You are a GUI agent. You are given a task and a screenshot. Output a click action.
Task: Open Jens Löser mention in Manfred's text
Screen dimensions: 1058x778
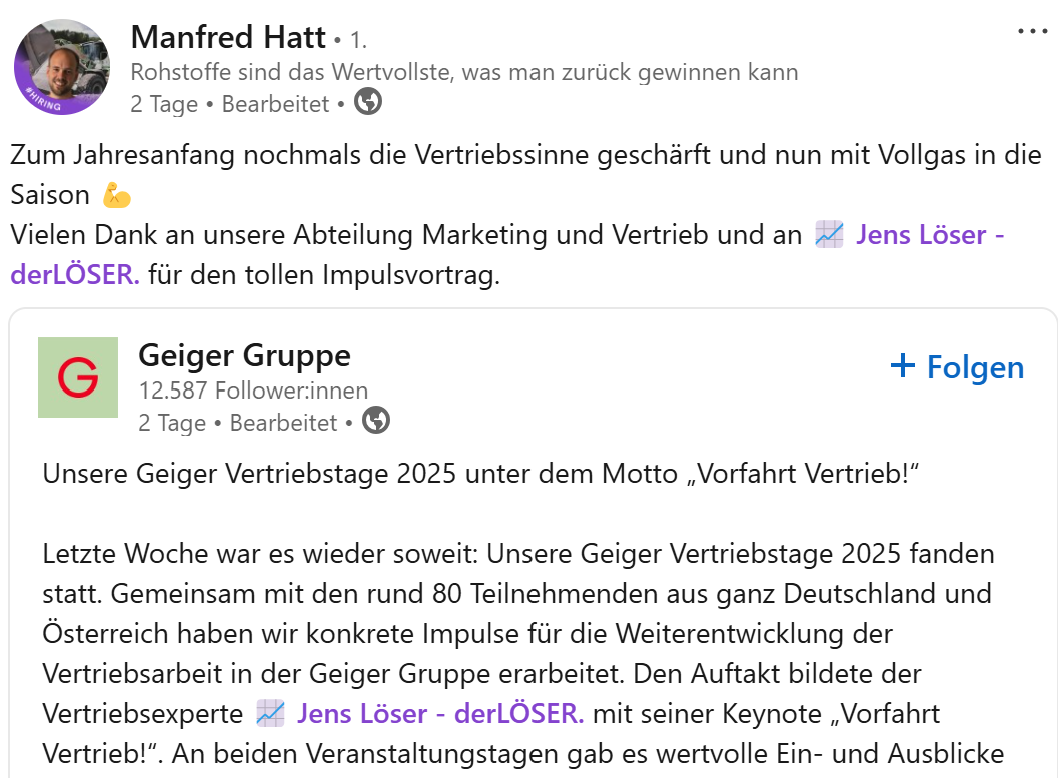click(930, 235)
